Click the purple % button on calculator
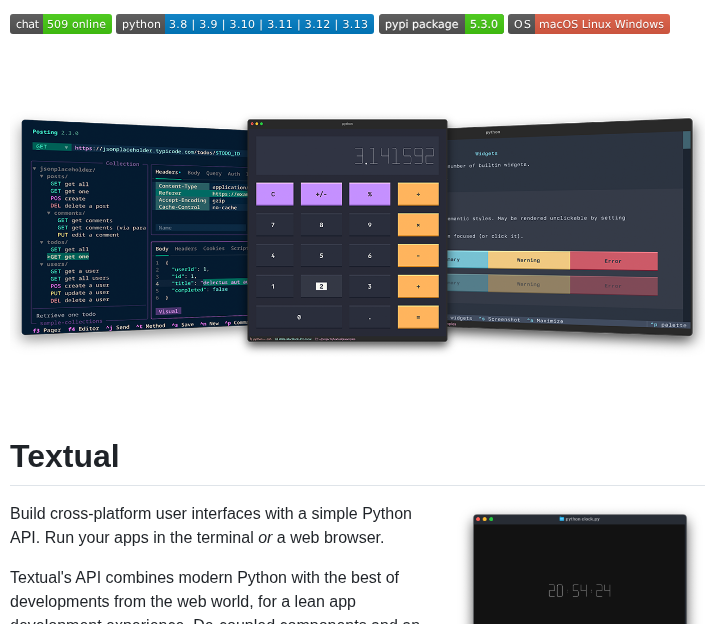 click(x=369, y=194)
